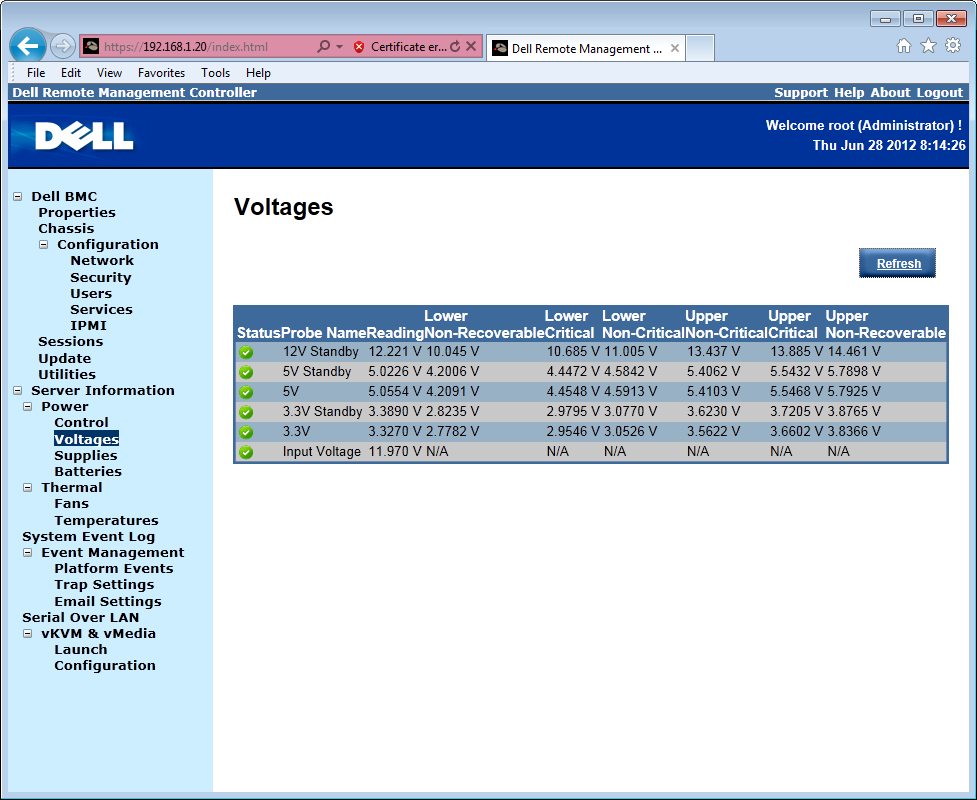The image size is (977, 800).
Task: Reload the page using the address bar refresh icon
Action: coord(455,46)
